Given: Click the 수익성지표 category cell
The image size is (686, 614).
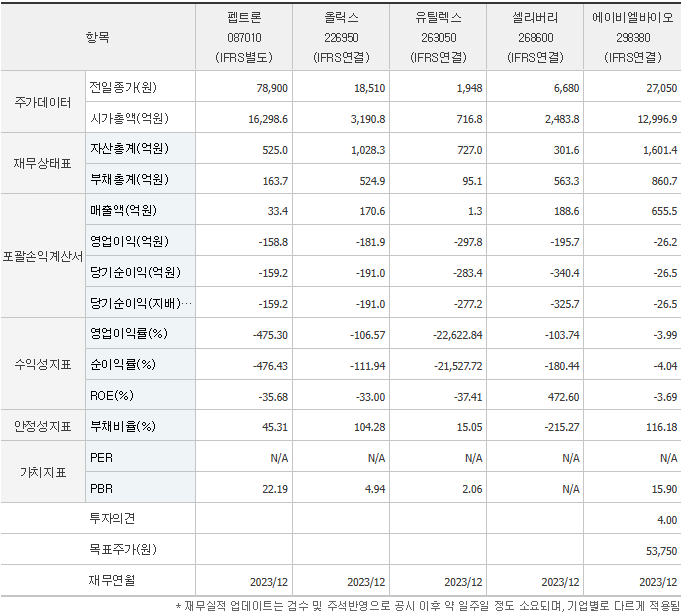Looking at the screenshot, I should click(x=43, y=365).
